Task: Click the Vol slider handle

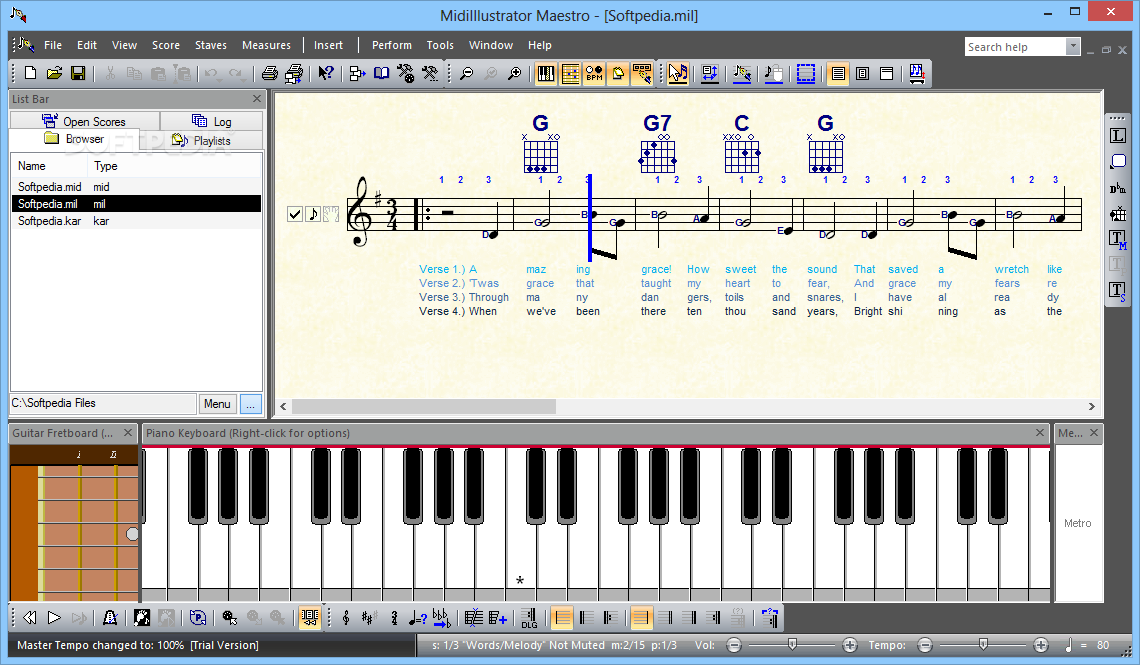Action: [x=792, y=644]
